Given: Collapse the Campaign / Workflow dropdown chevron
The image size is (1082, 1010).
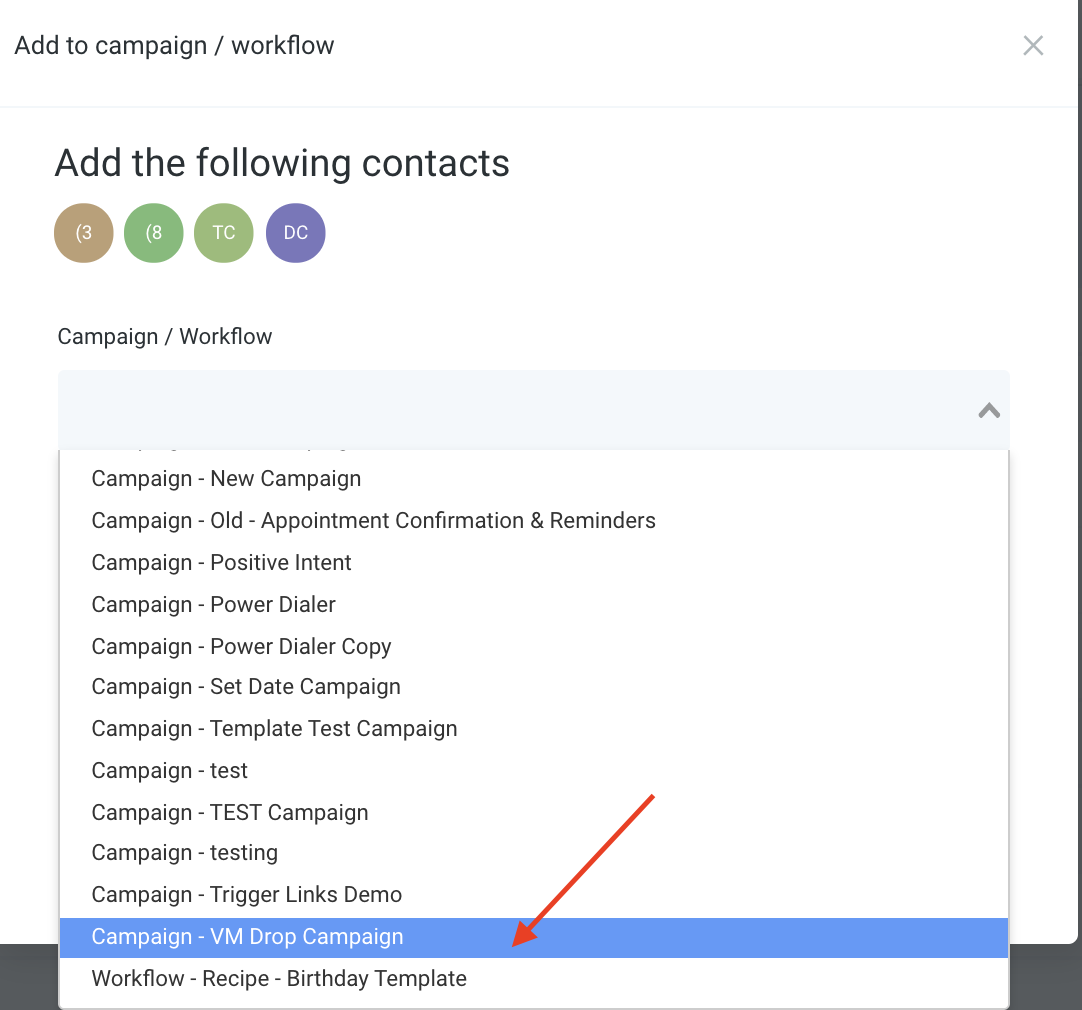Looking at the screenshot, I should (x=989, y=410).
